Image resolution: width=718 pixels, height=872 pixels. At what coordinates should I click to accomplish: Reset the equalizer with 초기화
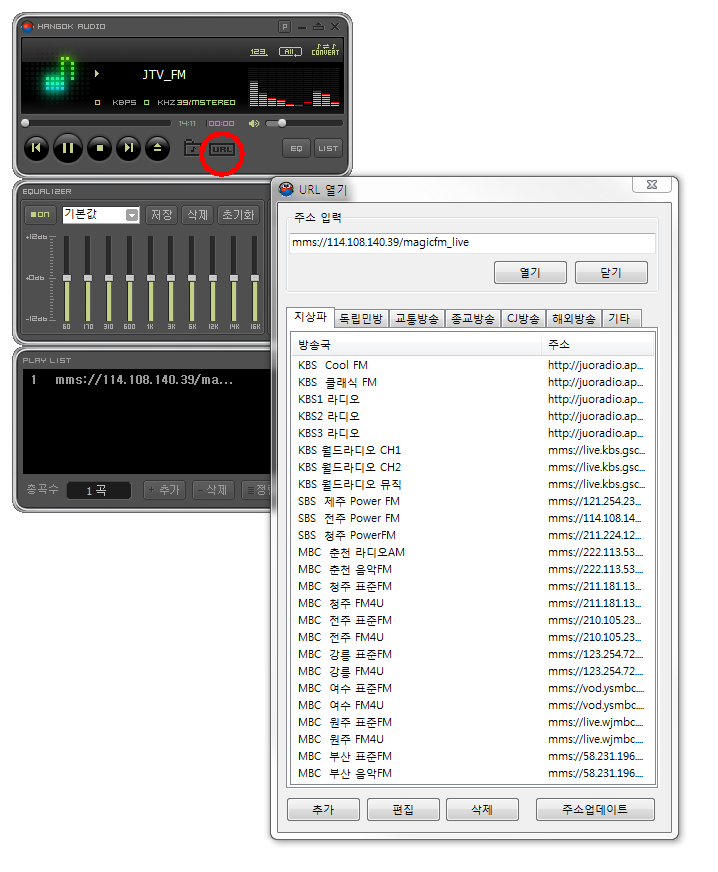tap(238, 215)
